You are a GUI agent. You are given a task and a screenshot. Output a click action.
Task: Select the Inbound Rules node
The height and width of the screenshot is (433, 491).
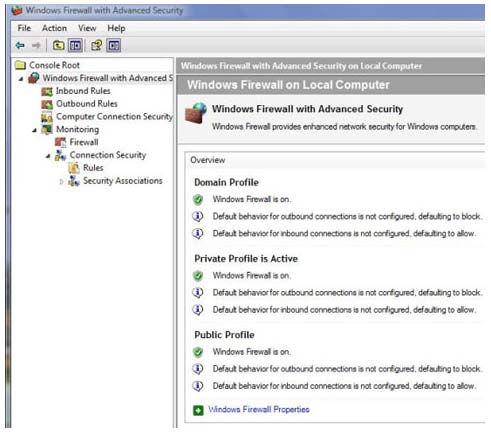(x=83, y=91)
